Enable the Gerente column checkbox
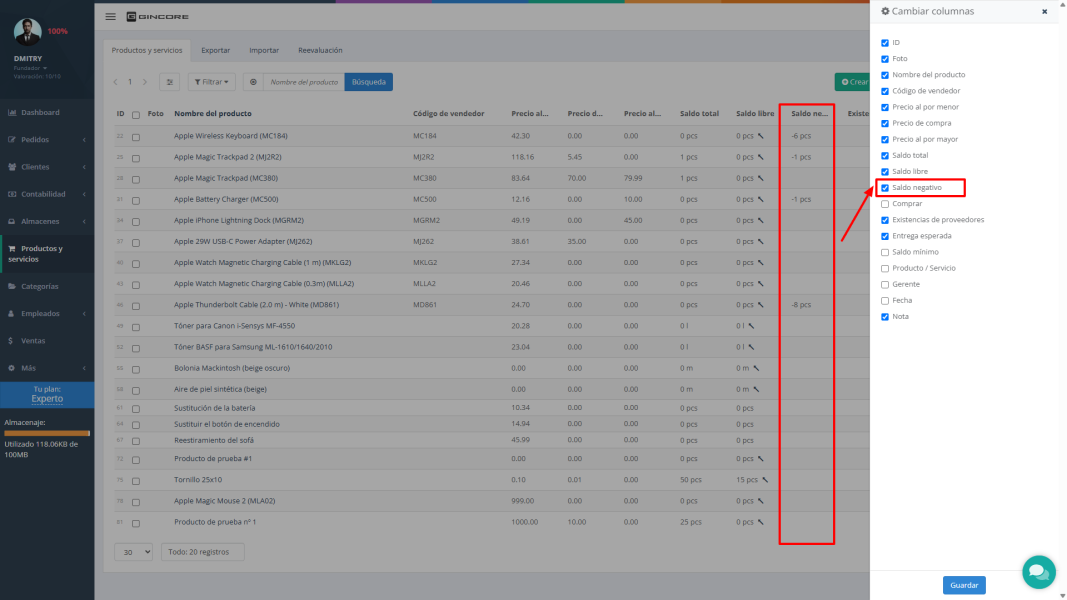This screenshot has width=1067, height=600. 885,284
